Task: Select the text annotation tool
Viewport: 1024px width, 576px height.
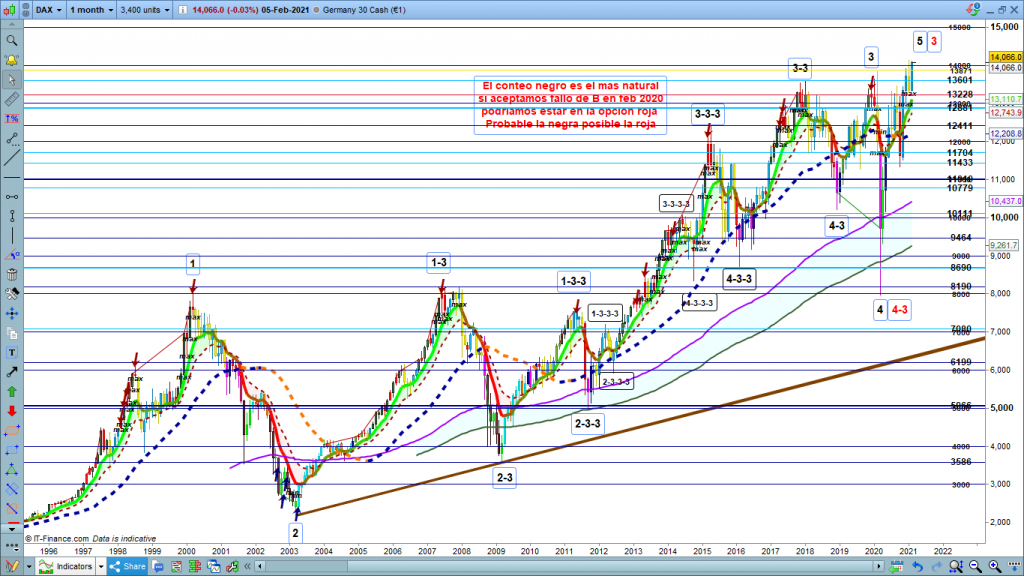Action: point(11,352)
